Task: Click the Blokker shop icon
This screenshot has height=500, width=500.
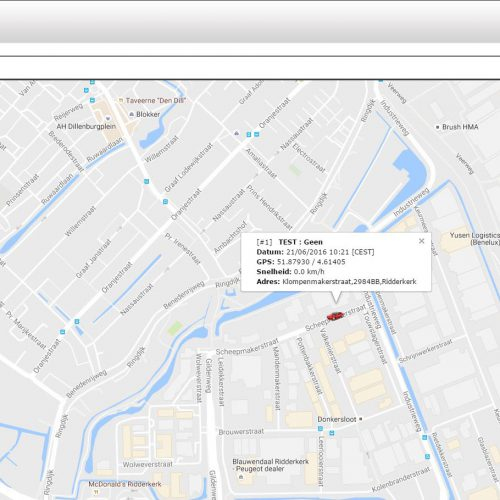Action: (132, 114)
